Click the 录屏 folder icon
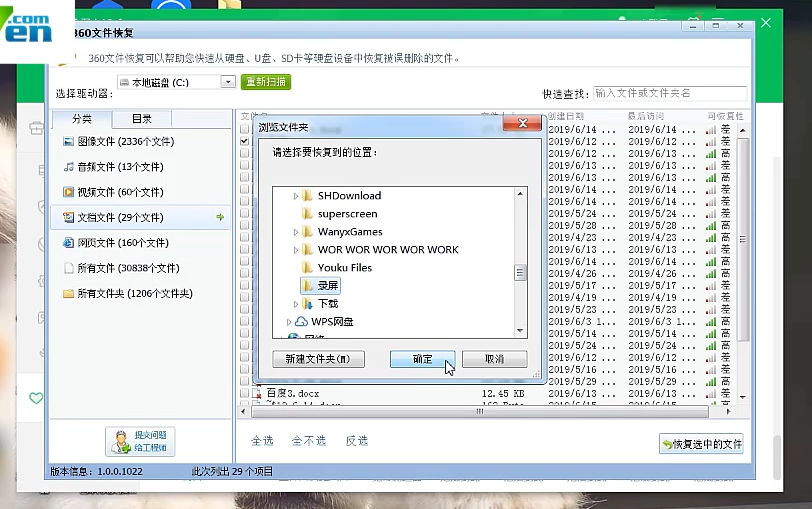This screenshot has height=509, width=812. click(307, 285)
